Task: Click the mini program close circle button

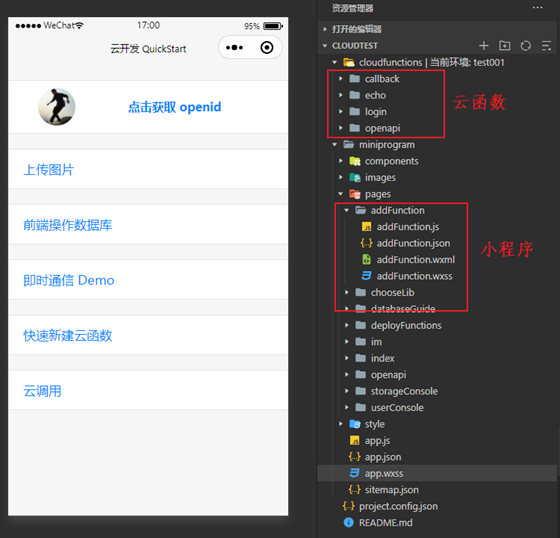Action: click(267, 48)
